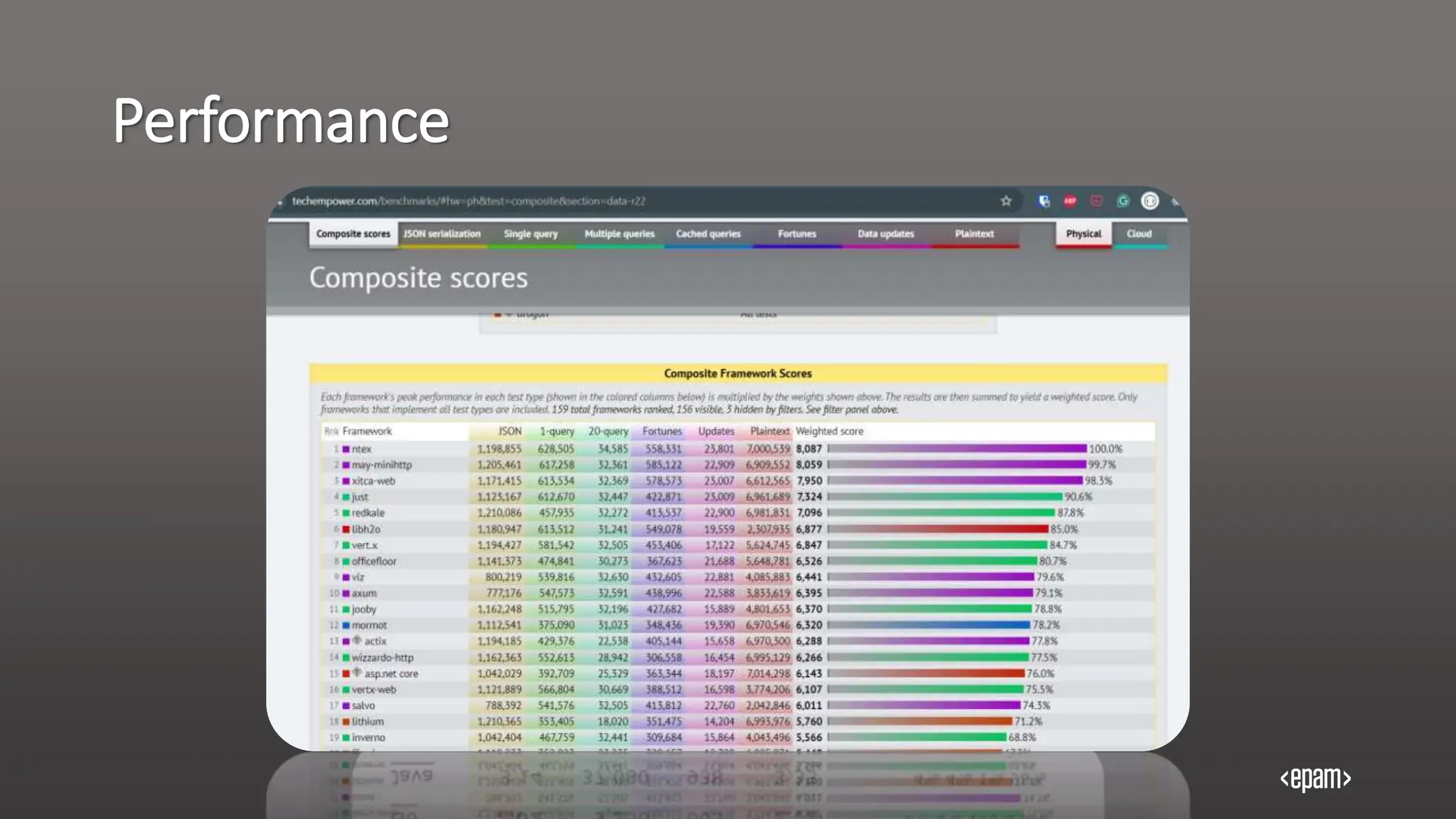Click the red Adblock Plus extension icon
Screen dimensions: 1456x819
coord(1070,201)
